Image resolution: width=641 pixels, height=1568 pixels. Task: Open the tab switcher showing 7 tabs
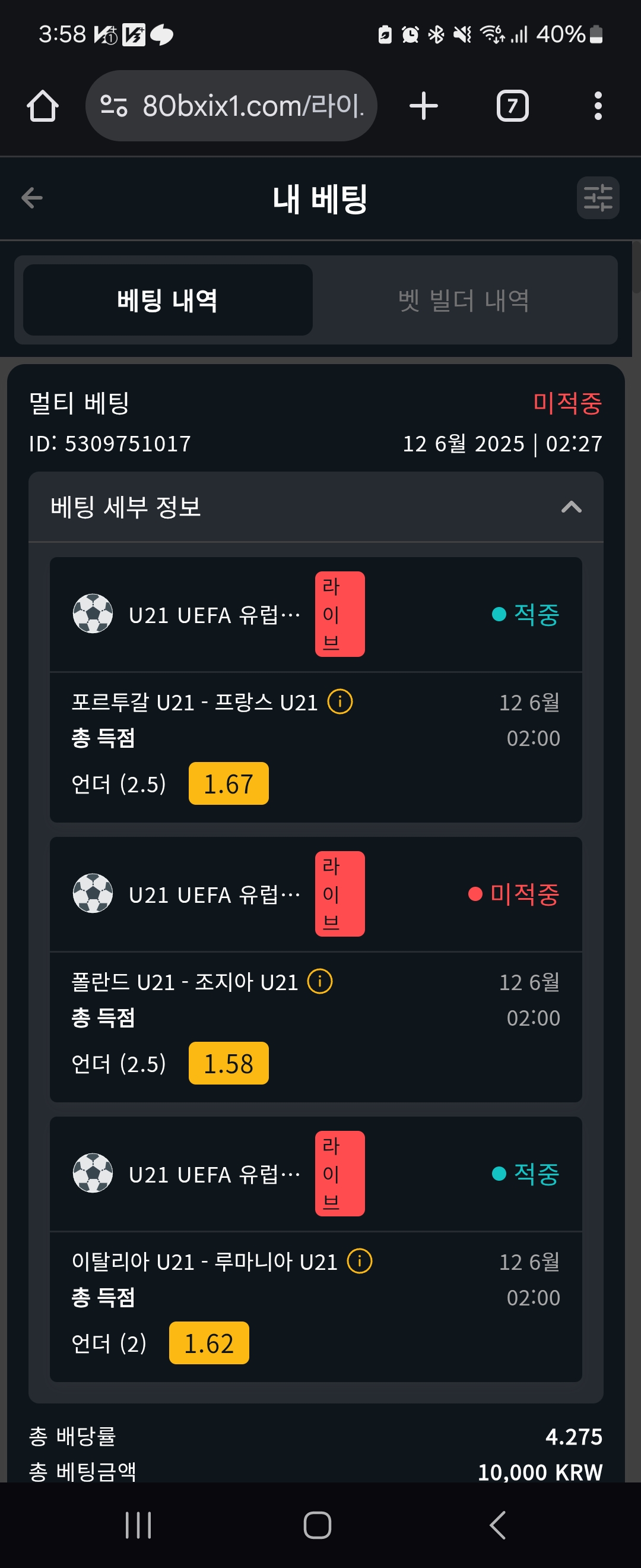[x=512, y=106]
